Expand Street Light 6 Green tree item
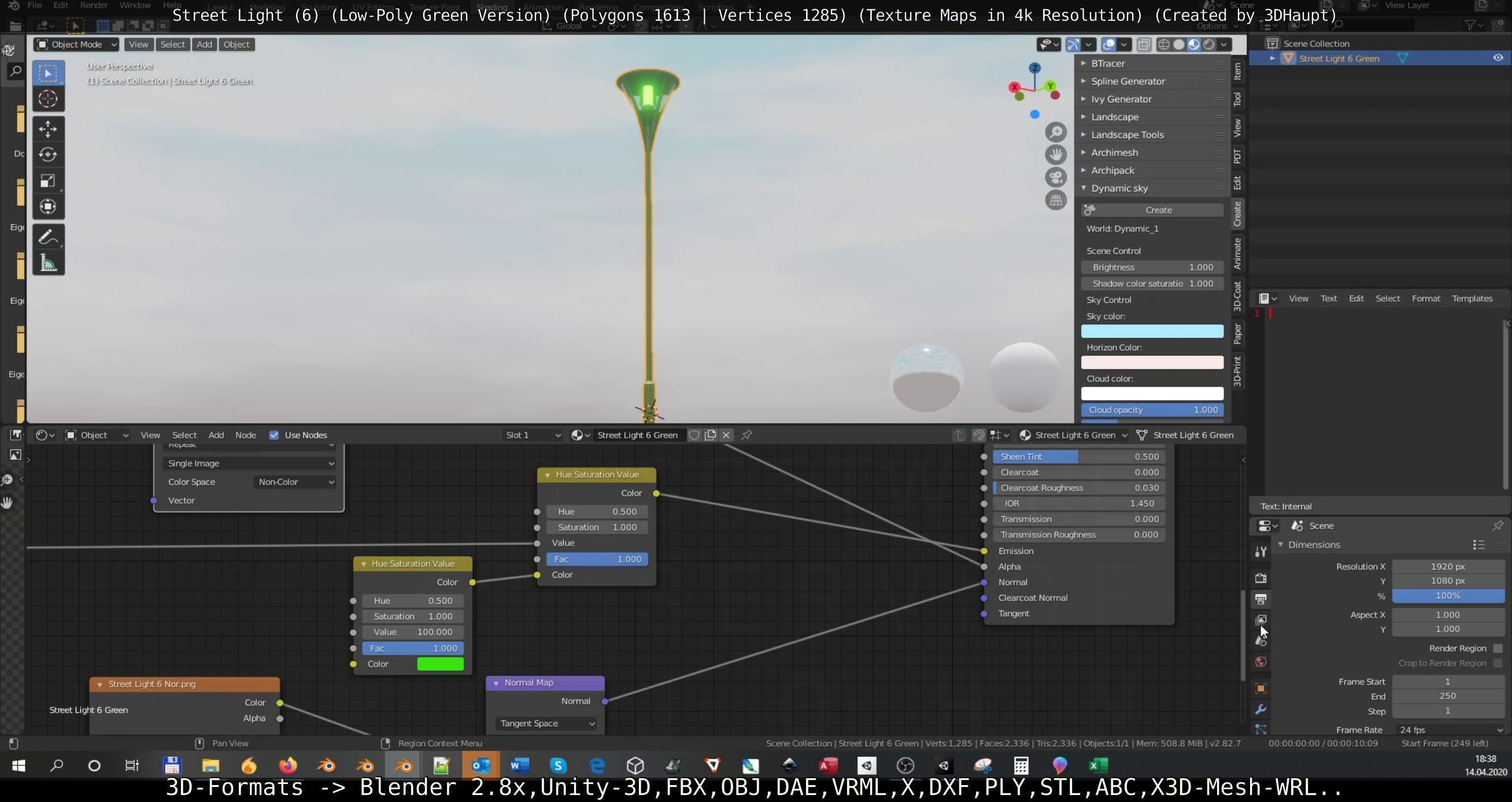 coord(1271,58)
